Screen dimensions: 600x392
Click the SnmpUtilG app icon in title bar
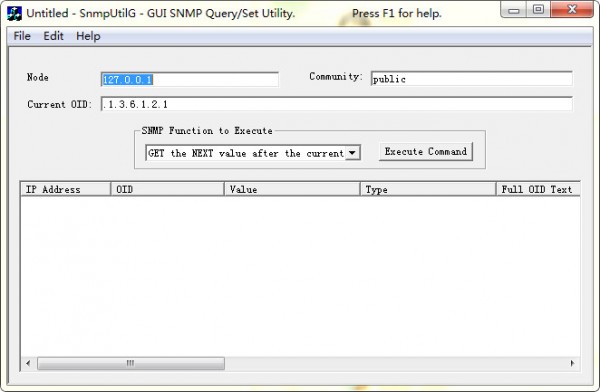tap(15, 13)
